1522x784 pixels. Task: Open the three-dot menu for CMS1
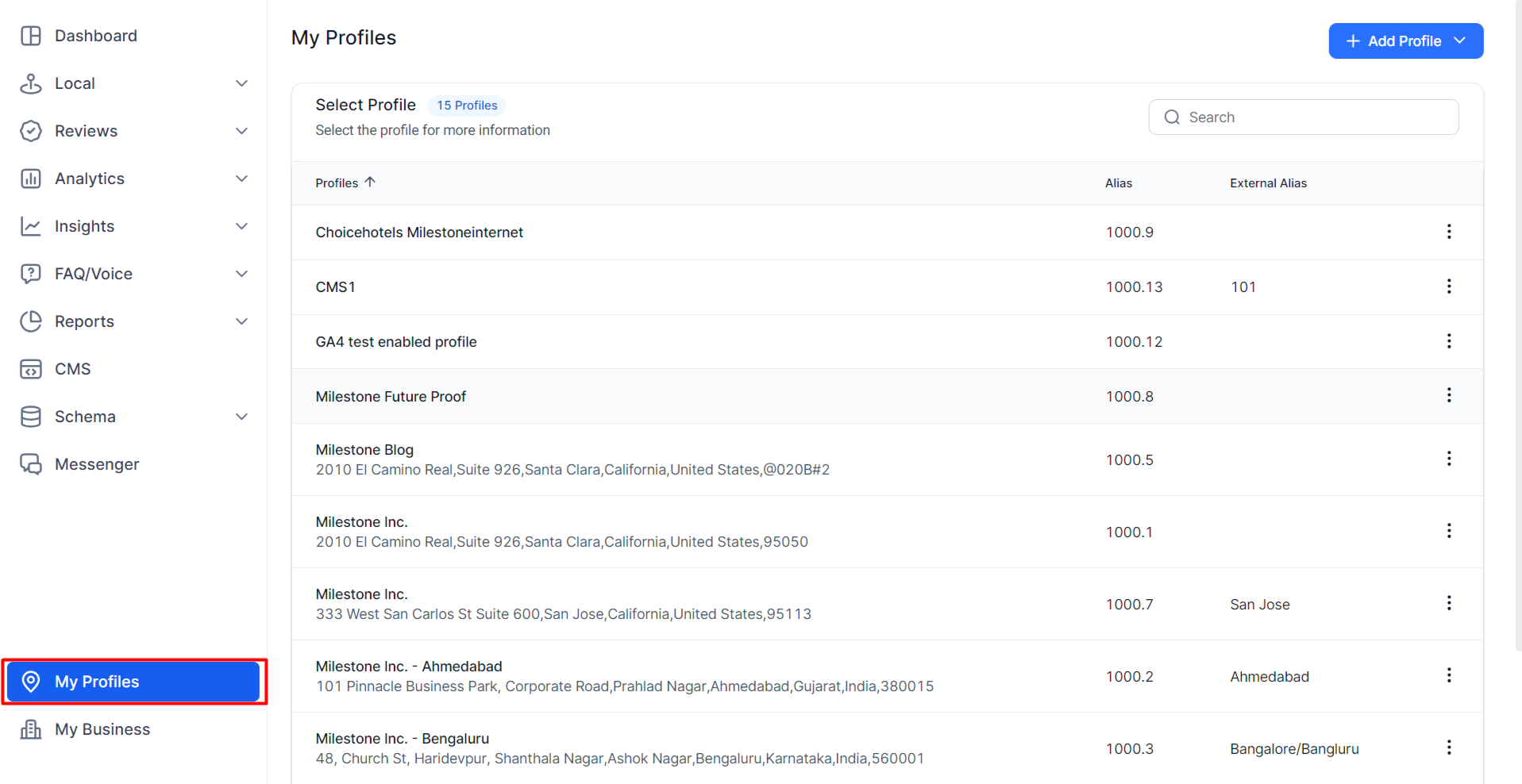point(1449,286)
